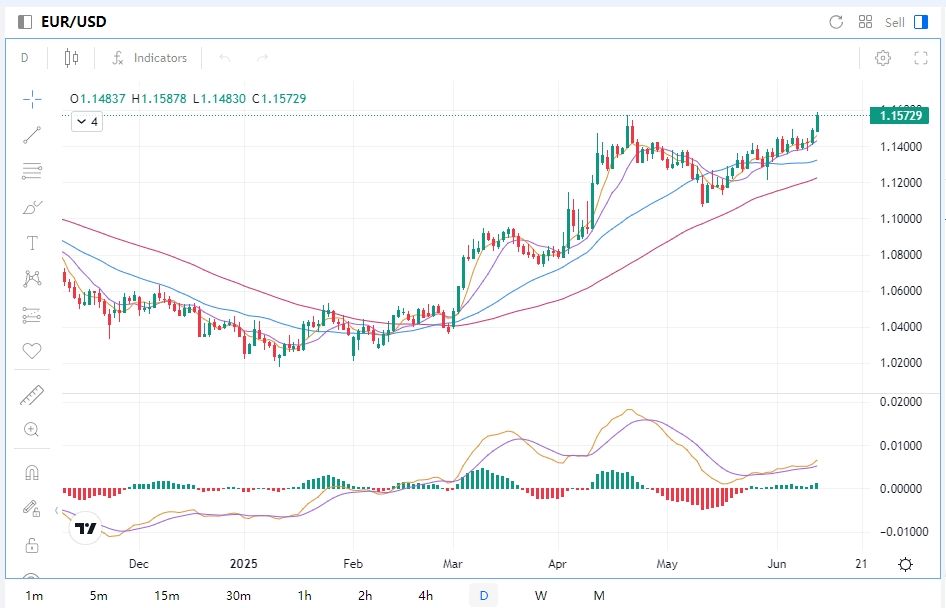The width and height of the screenshot is (946, 608).
Task: Open the Indicators dialog
Action: [x=149, y=58]
